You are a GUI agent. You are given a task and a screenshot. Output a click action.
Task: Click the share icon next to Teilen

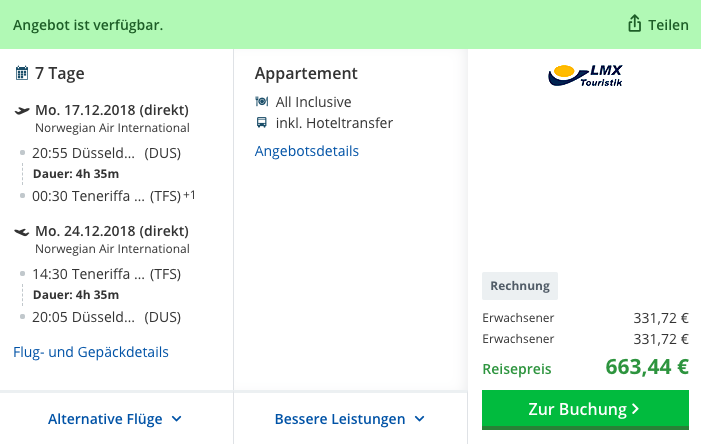pos(634,23)
